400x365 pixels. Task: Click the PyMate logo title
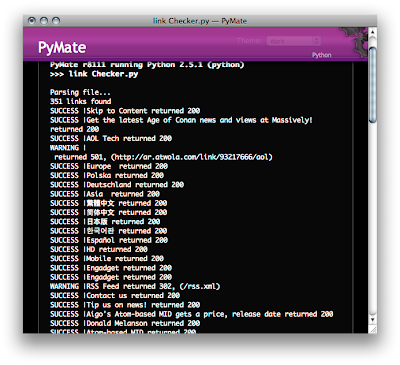coord(62,47)
